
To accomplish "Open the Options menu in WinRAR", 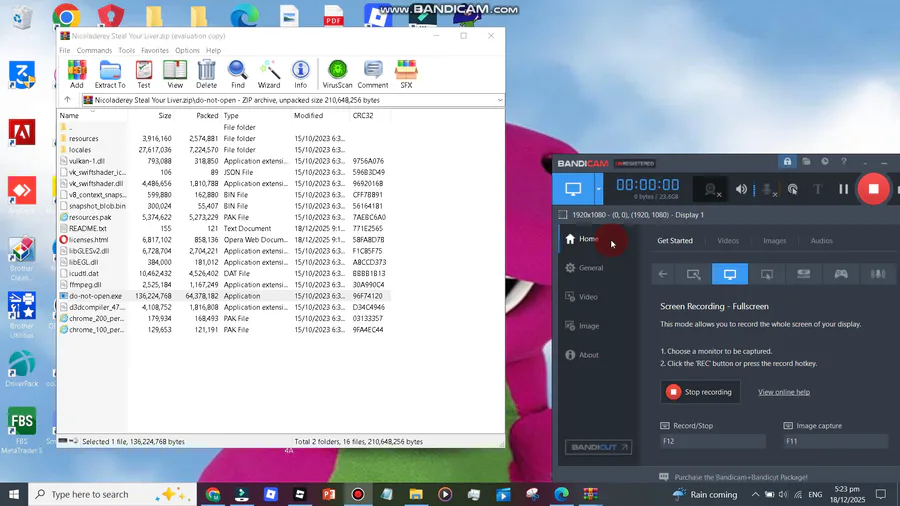I will tap(187, 50).
